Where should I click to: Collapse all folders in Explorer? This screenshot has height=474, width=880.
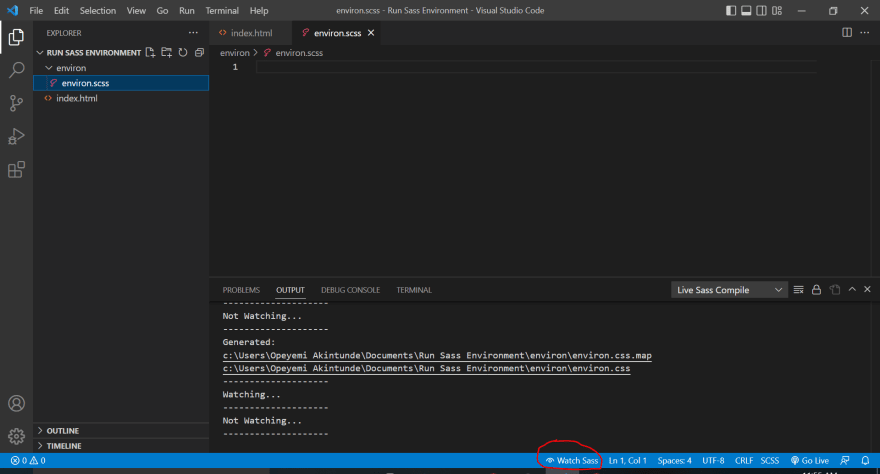tap(199, 52)
